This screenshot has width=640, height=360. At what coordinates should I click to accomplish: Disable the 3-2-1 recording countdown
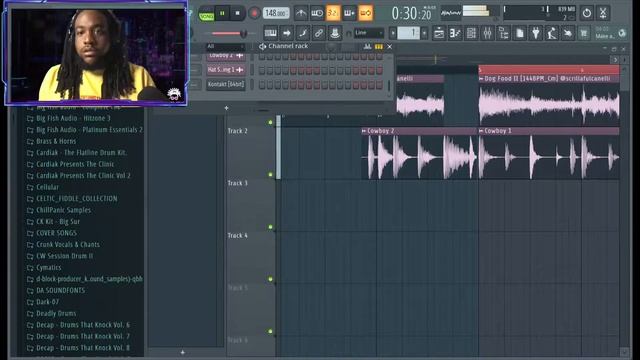pyautogui.click(x=333, y=13)
